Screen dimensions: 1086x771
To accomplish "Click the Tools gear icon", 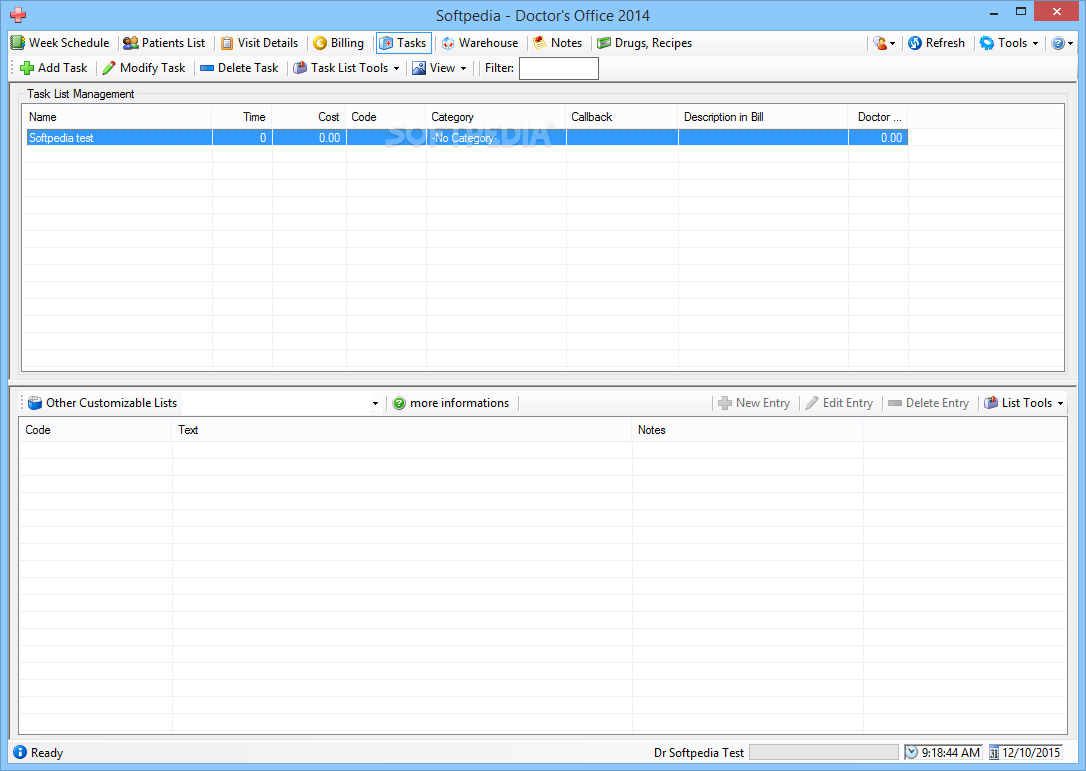I will (987, 43).
